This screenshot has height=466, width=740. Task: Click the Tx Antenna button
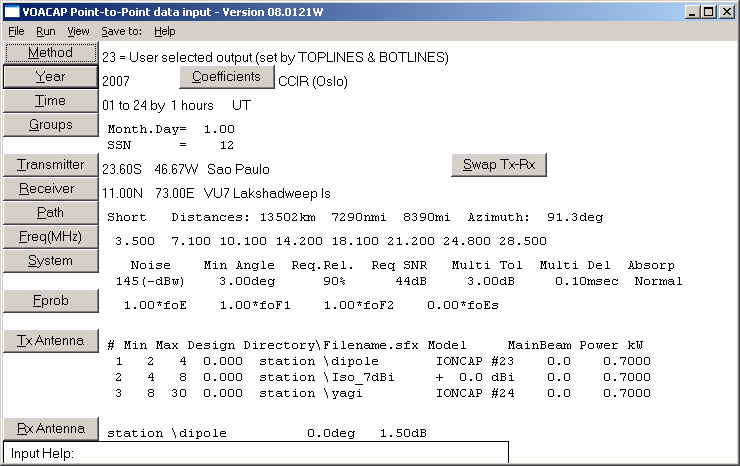click(x=50, y=340)
